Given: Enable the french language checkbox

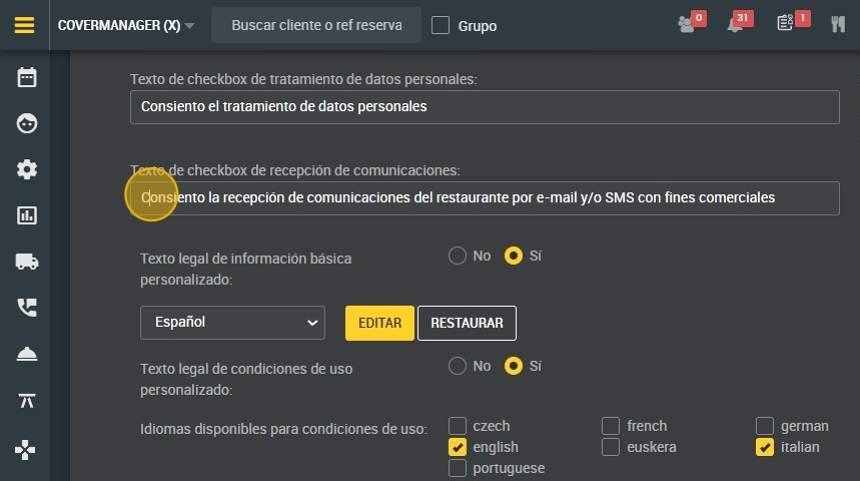Looking at the screenshot, I should tap(611, 426).
